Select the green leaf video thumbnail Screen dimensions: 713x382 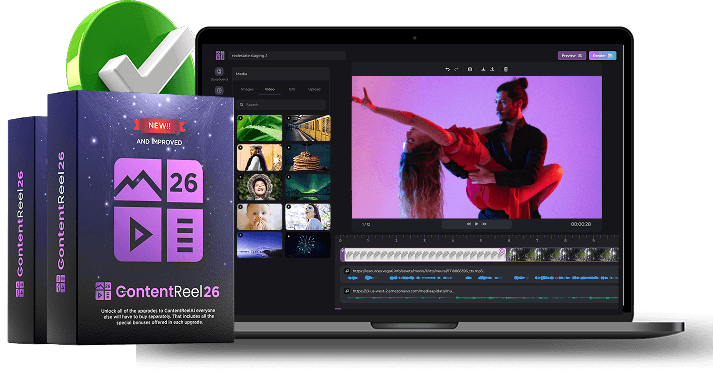coord(260,128)
